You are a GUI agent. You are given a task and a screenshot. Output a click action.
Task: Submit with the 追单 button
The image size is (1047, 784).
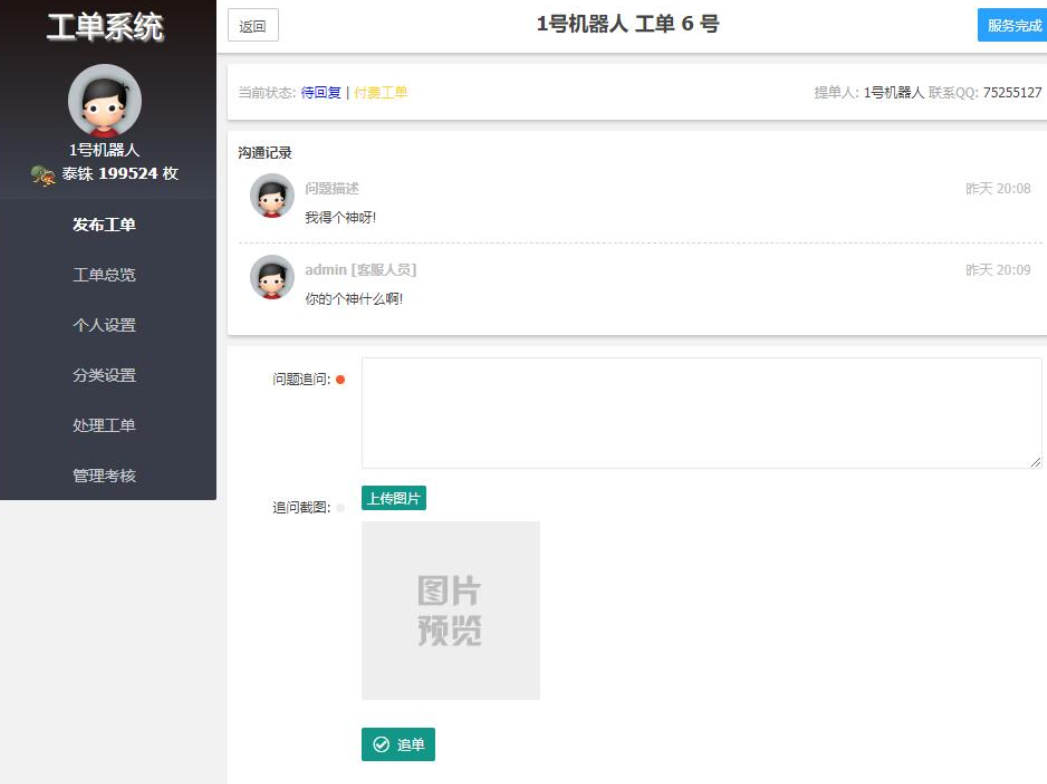pos(398,745)
